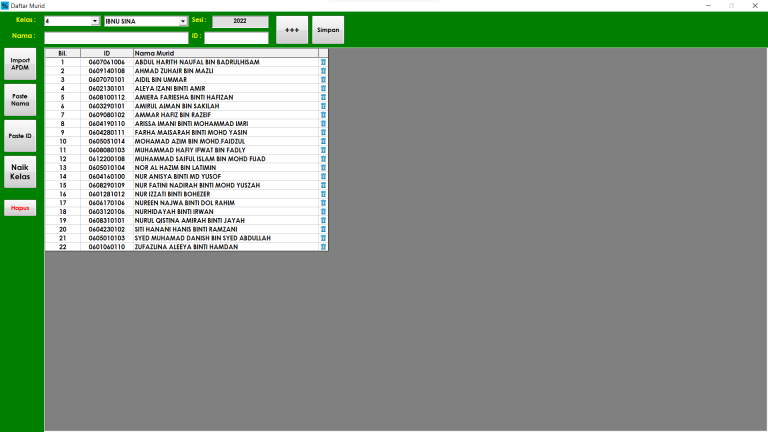
Task: Click into the ID input field
Action: (x=236, y=38)
